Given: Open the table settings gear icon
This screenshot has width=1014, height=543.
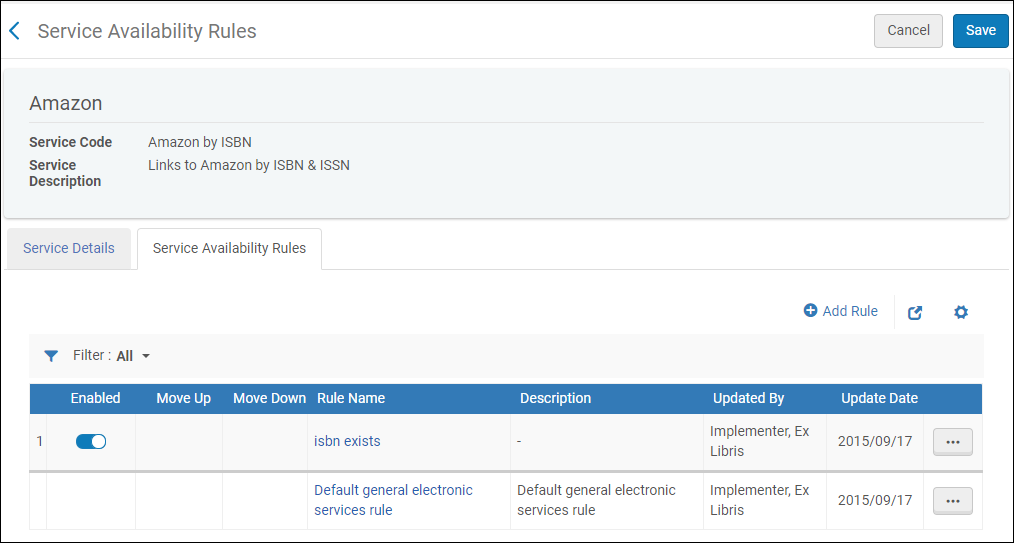Looking at the screenshot, I should (961, 312).
